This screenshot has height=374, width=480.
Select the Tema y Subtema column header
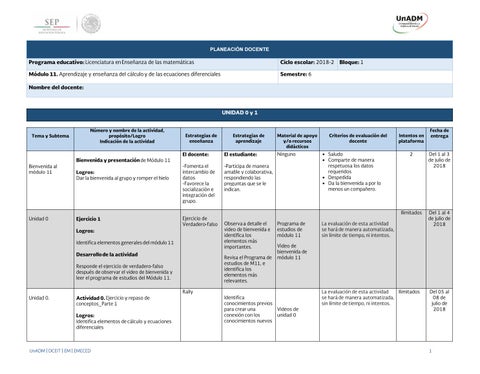pyautogui.click(x=50, y=136)
